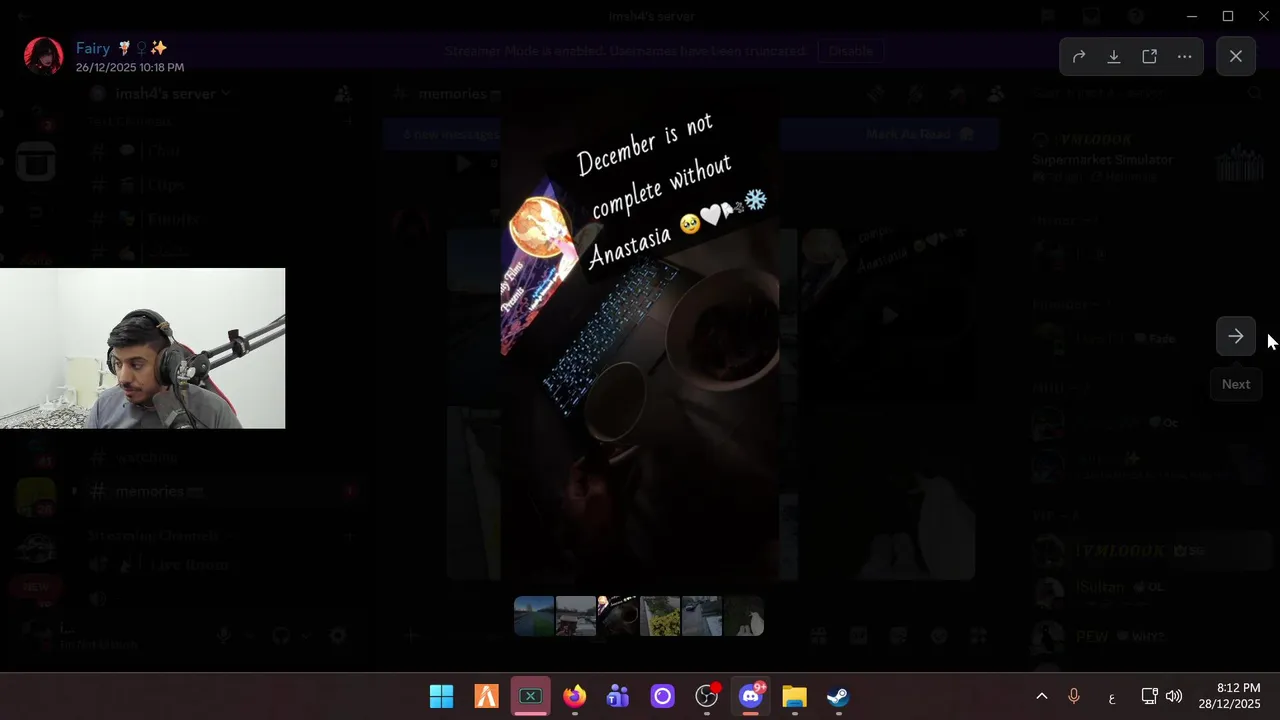Select the white bird dark thumbnail
1280x720 pixels.
click(744, 616)
